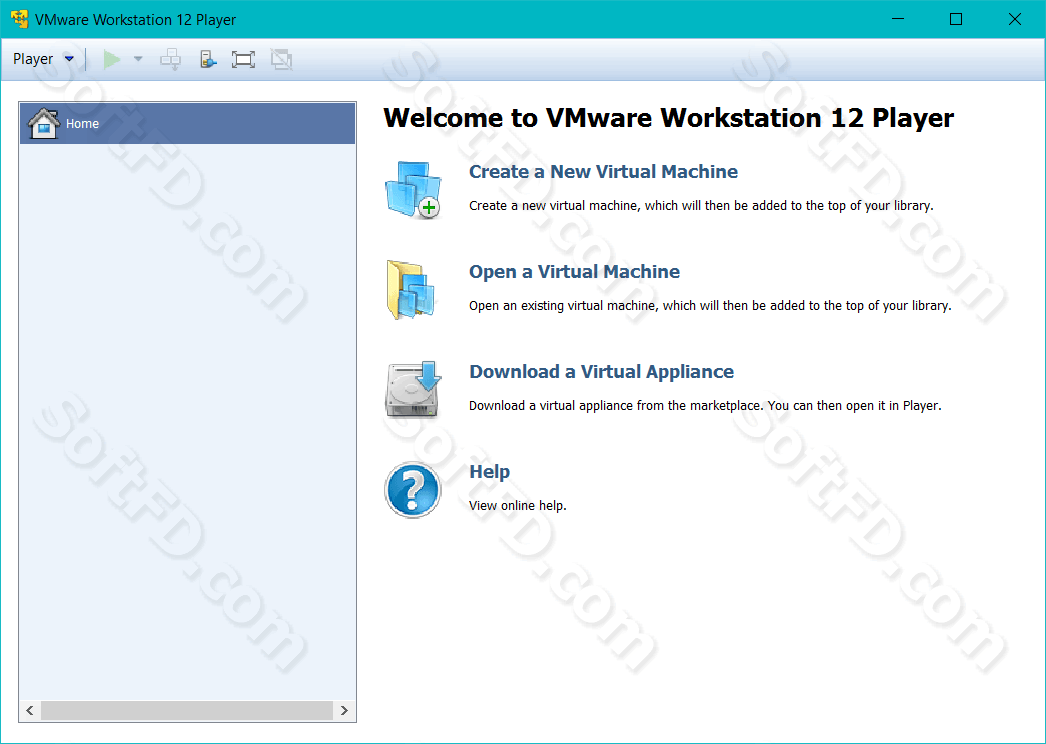Select Home in the library list
This screenshot has width=1046, height=744.
pos(187,123)
